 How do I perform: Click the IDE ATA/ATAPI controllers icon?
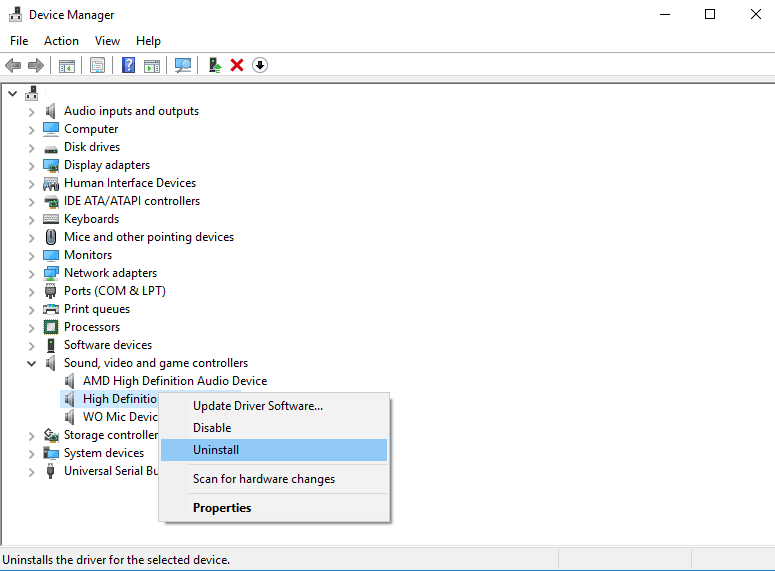coord(50,201)
